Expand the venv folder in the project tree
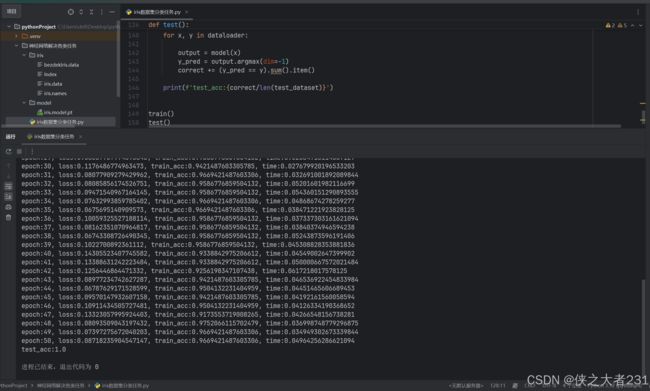The width and height of the screenshot is (650, 391). (x=16, y=36)
